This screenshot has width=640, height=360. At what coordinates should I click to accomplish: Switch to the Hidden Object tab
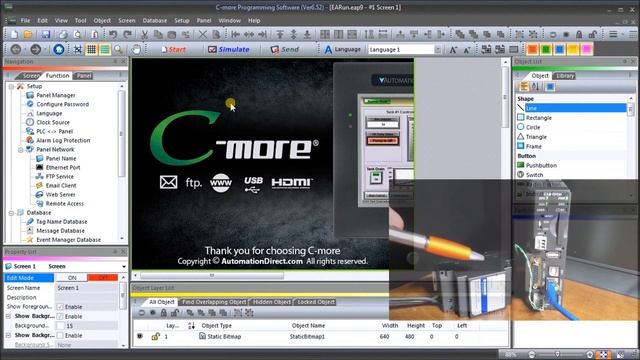[271, 302]
